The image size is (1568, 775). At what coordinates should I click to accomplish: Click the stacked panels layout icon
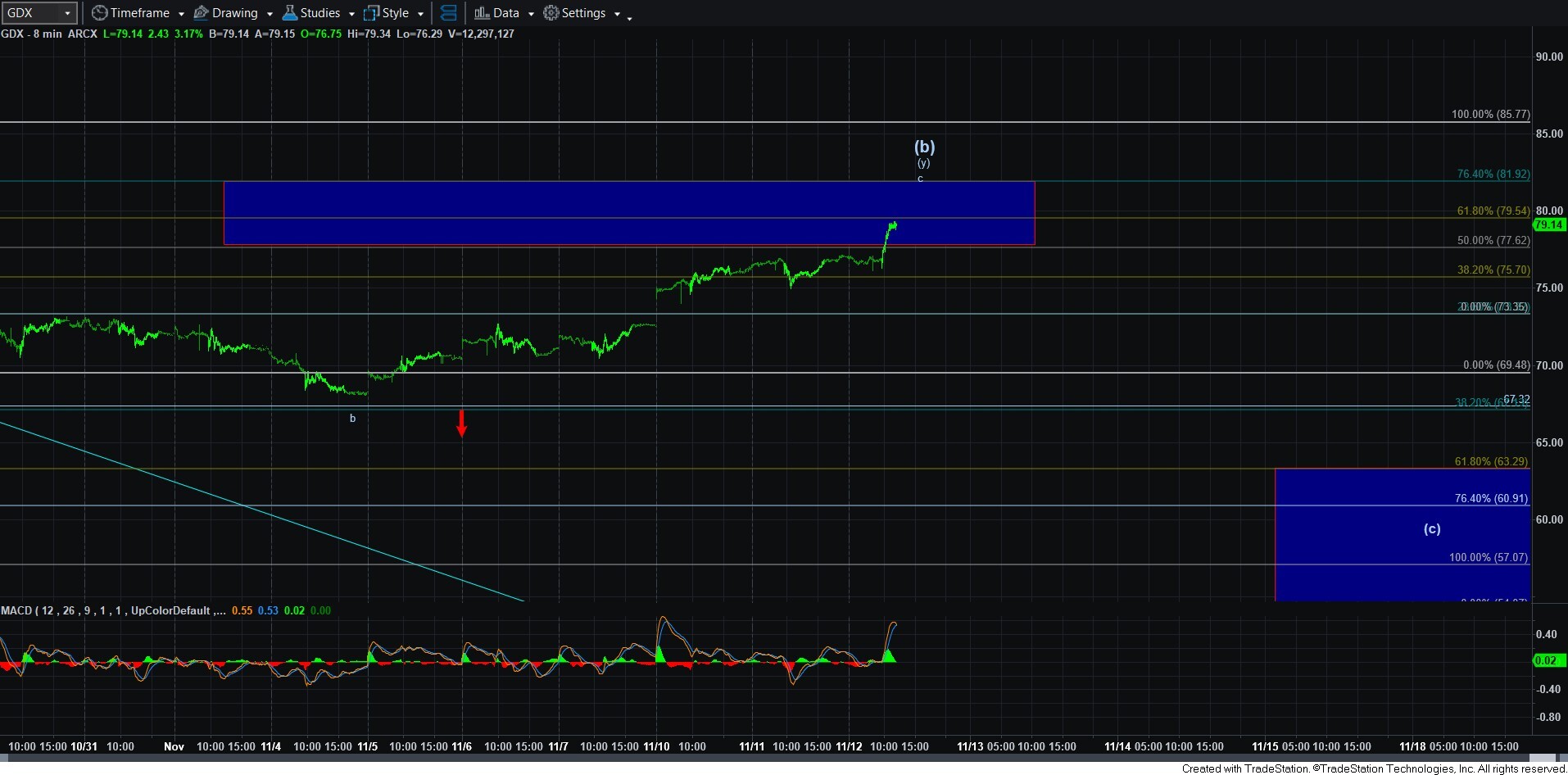coord(448,13)
